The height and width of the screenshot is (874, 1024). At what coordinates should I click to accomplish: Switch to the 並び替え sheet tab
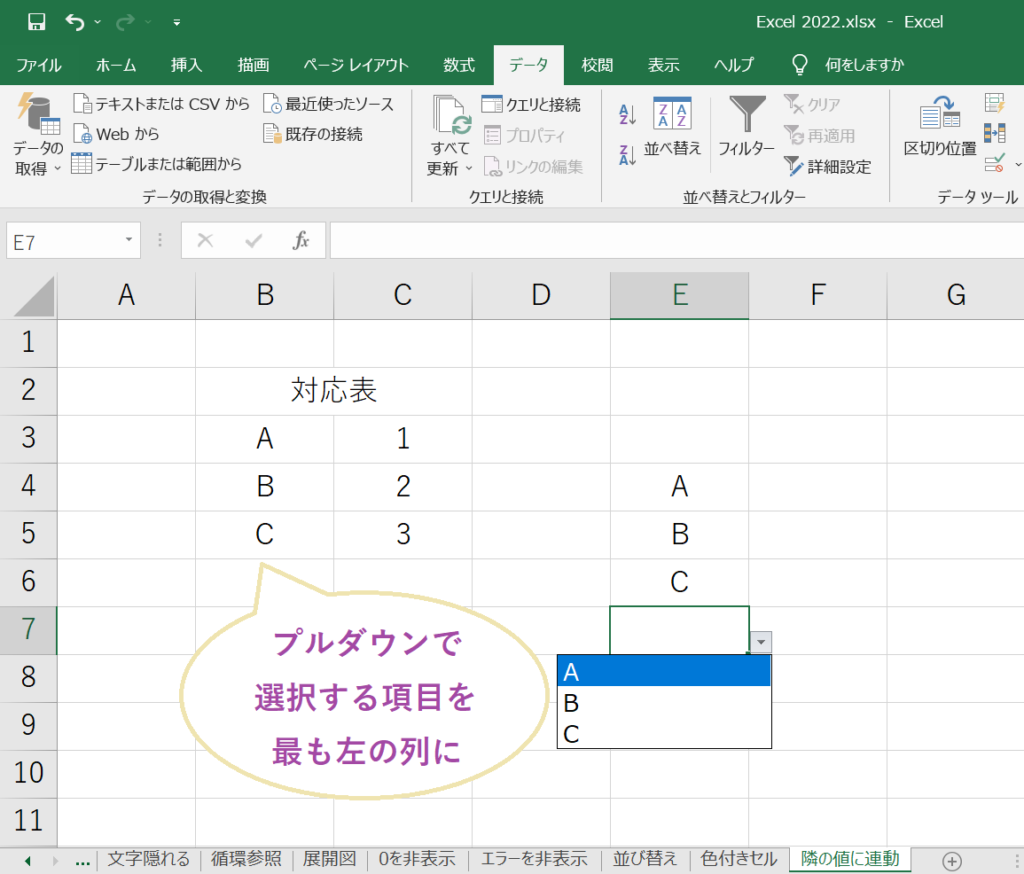click(x=645, y=859)
